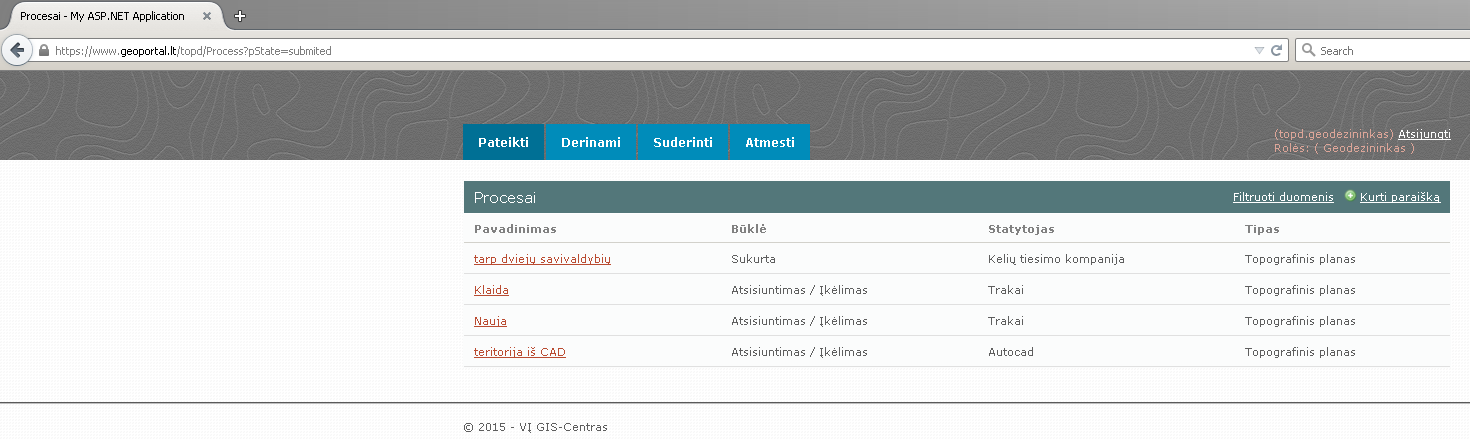Open the 'teritorija iš CAD' process
Viewport: 1470px width, 440px height.
pyautogui.click(x=520, y=352)
